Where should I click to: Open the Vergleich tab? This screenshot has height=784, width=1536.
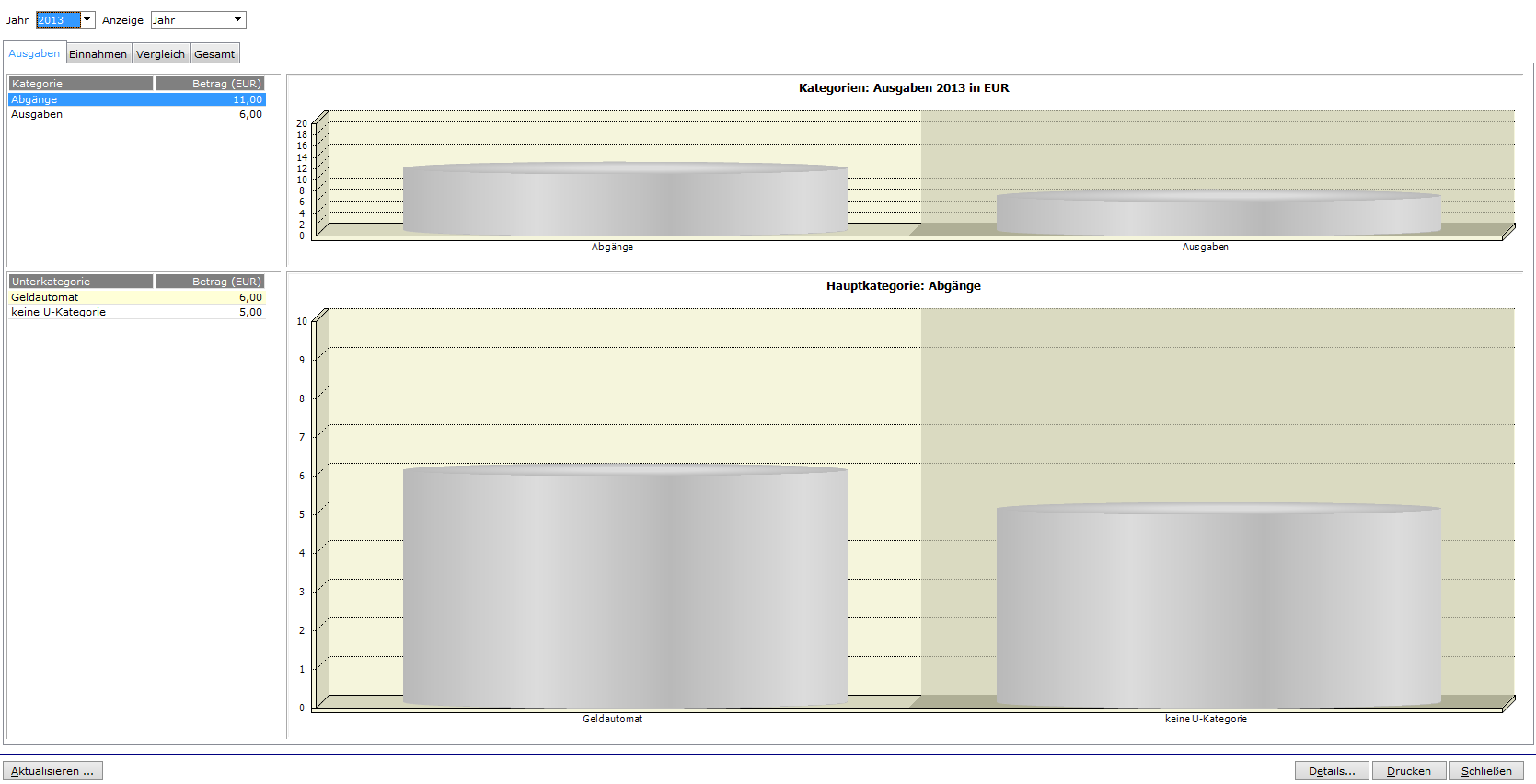161,54
